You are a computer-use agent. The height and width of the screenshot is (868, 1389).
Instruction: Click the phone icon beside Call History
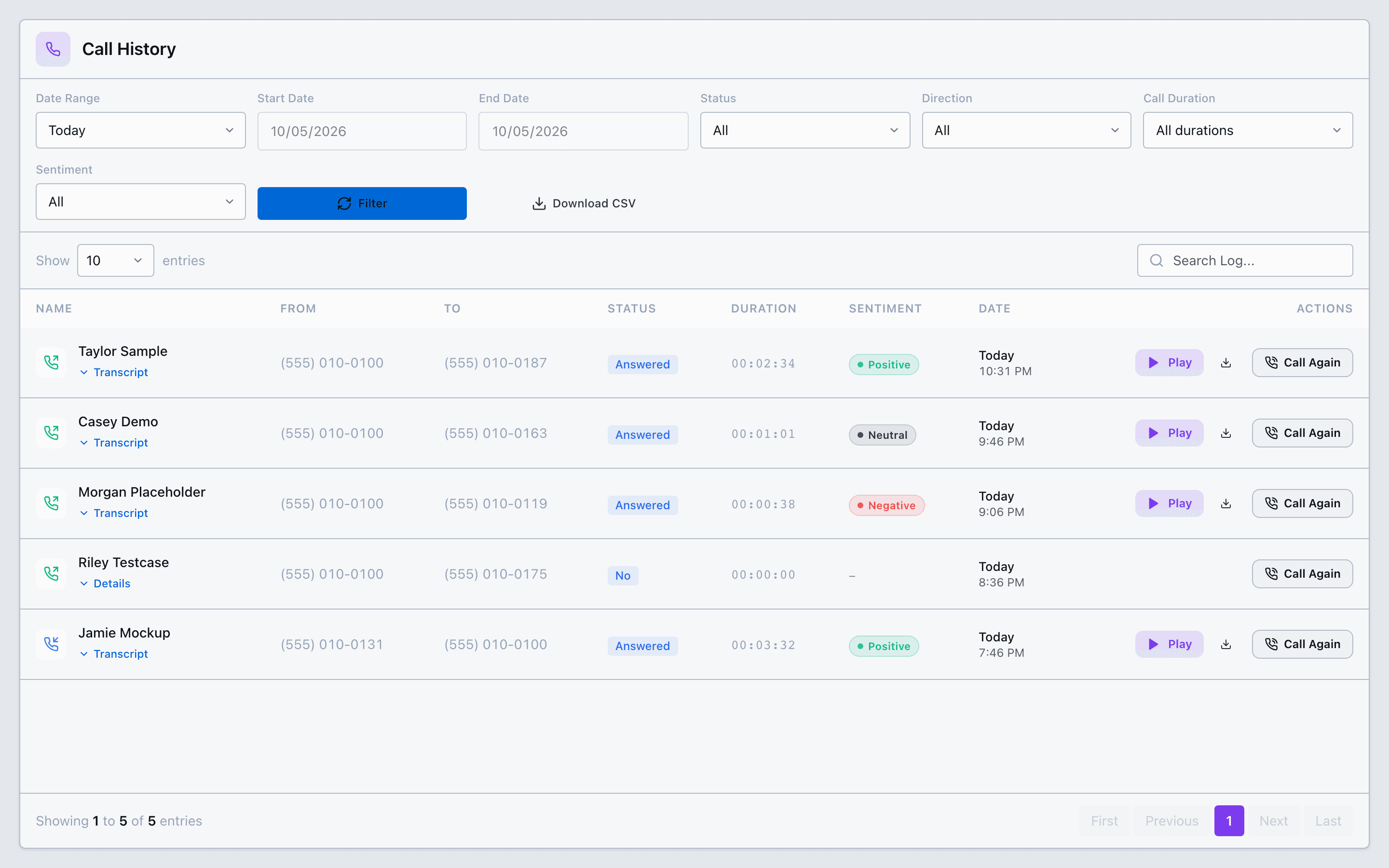[x=53, y=49]
